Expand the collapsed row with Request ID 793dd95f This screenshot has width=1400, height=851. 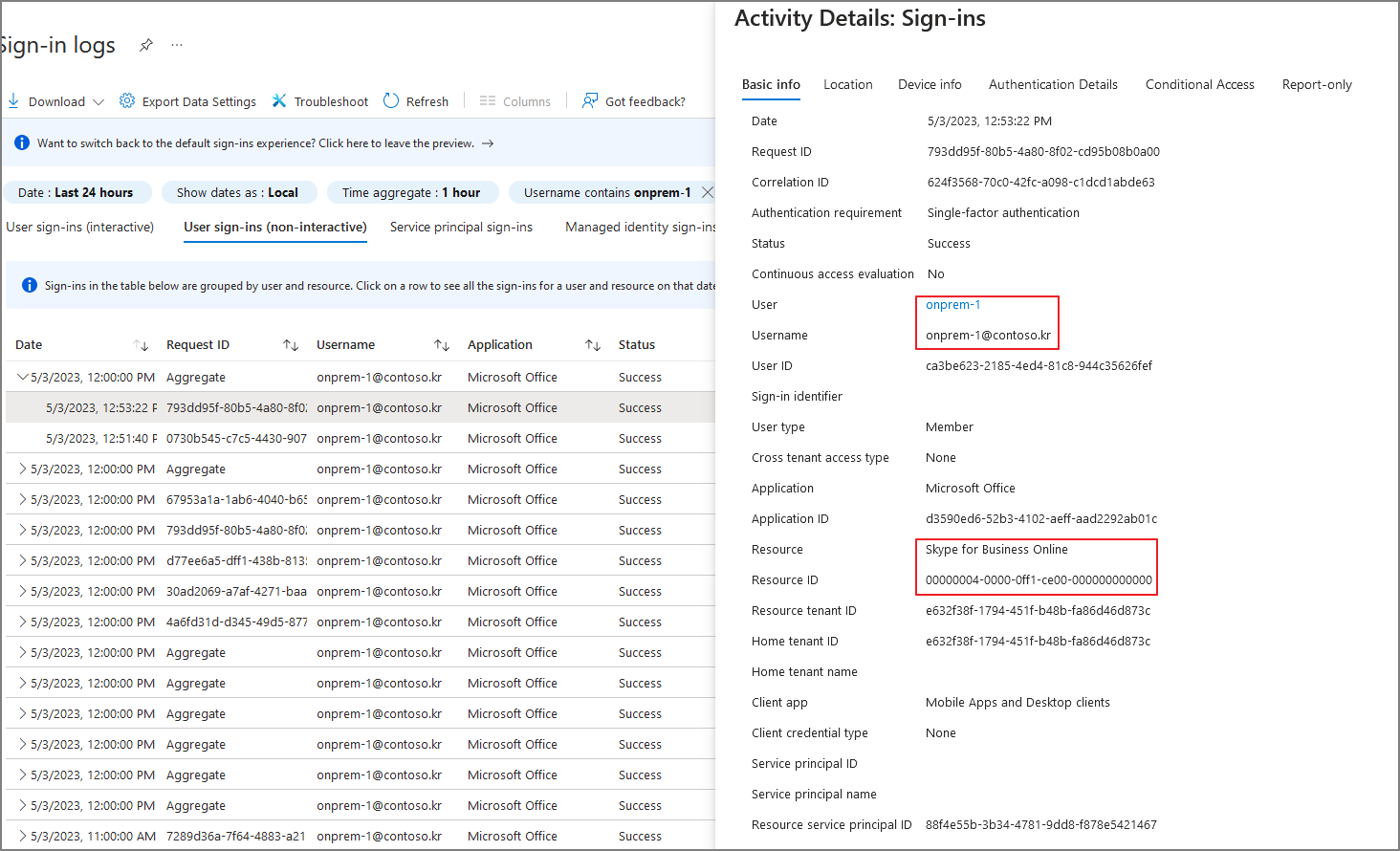23,530
